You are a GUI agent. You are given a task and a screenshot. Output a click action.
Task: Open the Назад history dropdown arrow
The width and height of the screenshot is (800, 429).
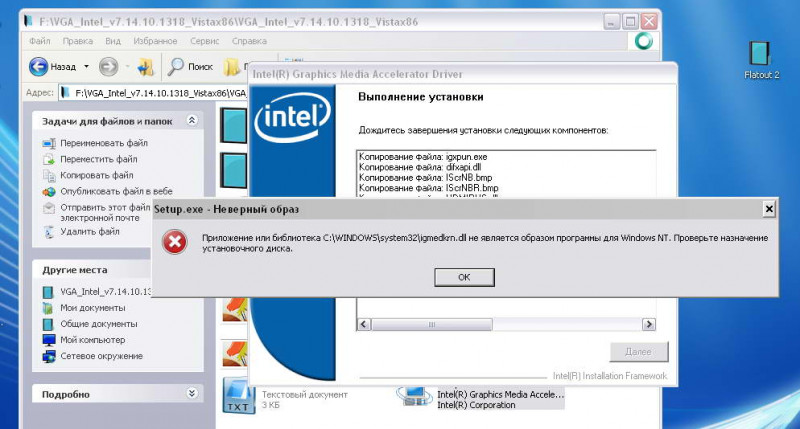[x=86, y=66]
